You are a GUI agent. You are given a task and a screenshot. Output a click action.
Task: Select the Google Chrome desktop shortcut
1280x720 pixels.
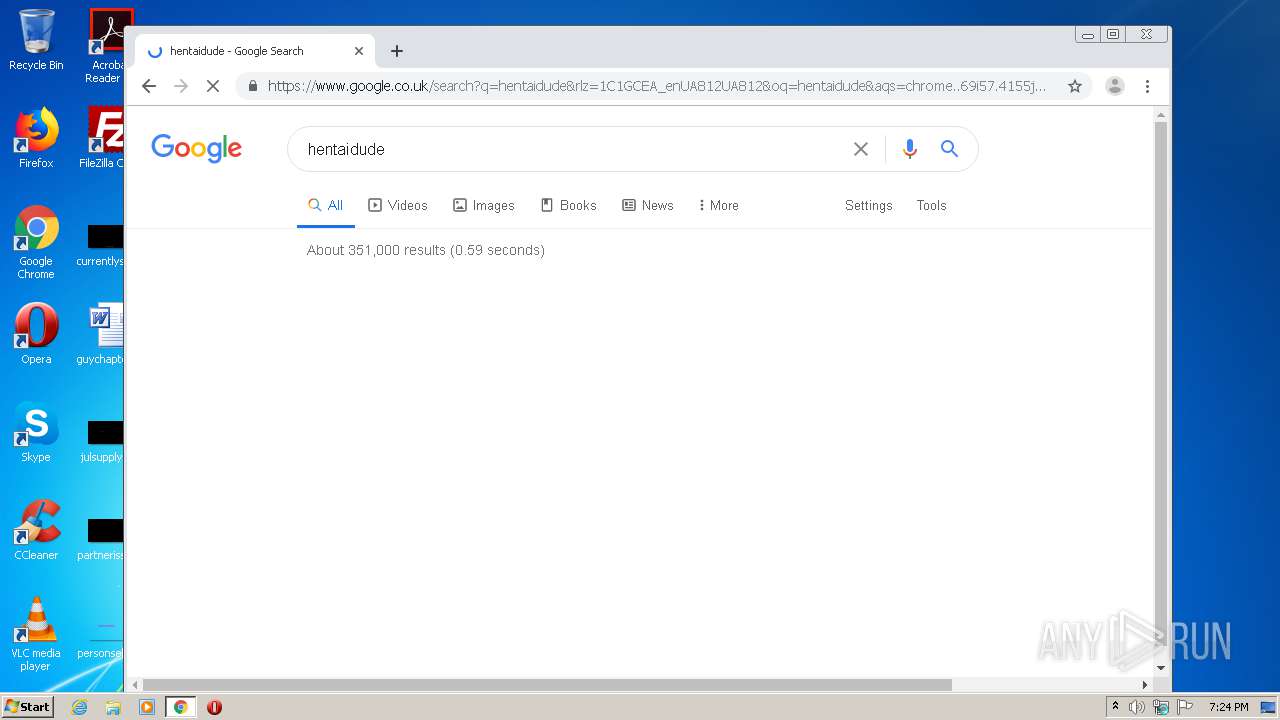tap(36, 242)
